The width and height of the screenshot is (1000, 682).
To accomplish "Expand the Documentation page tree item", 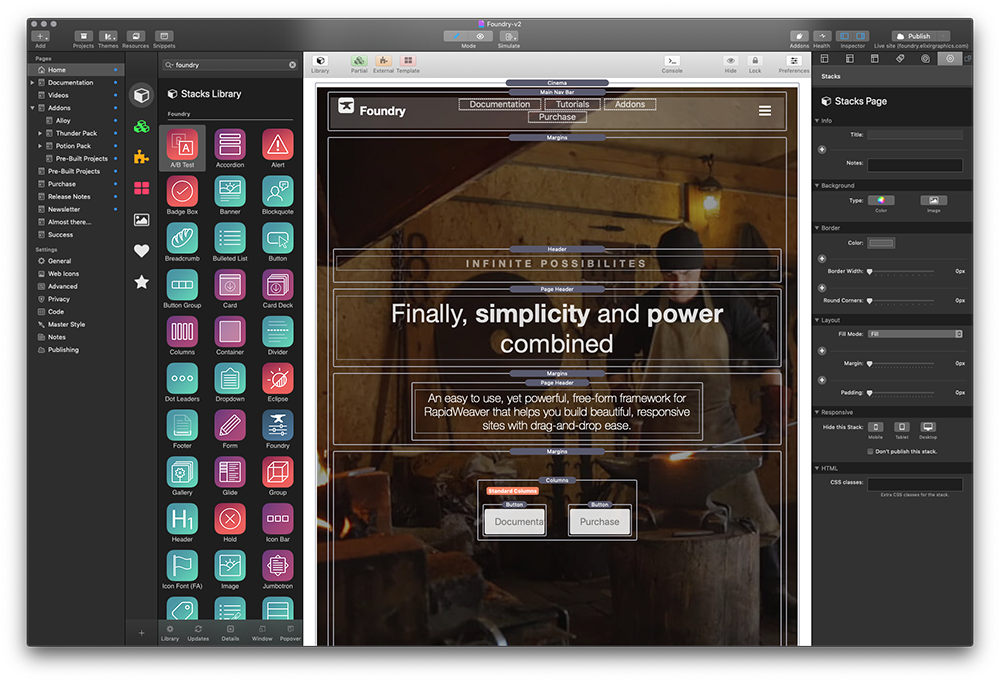I will point(33,83).
